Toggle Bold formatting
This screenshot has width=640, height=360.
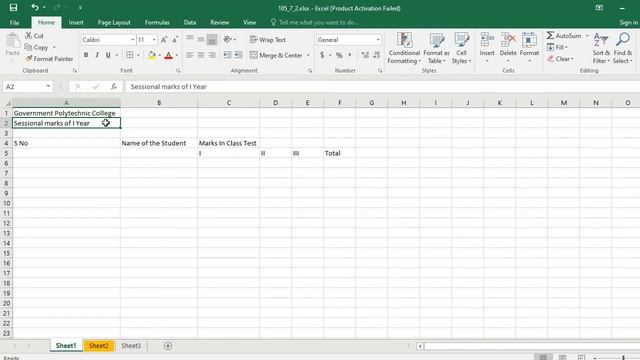(x=86, y=55)
